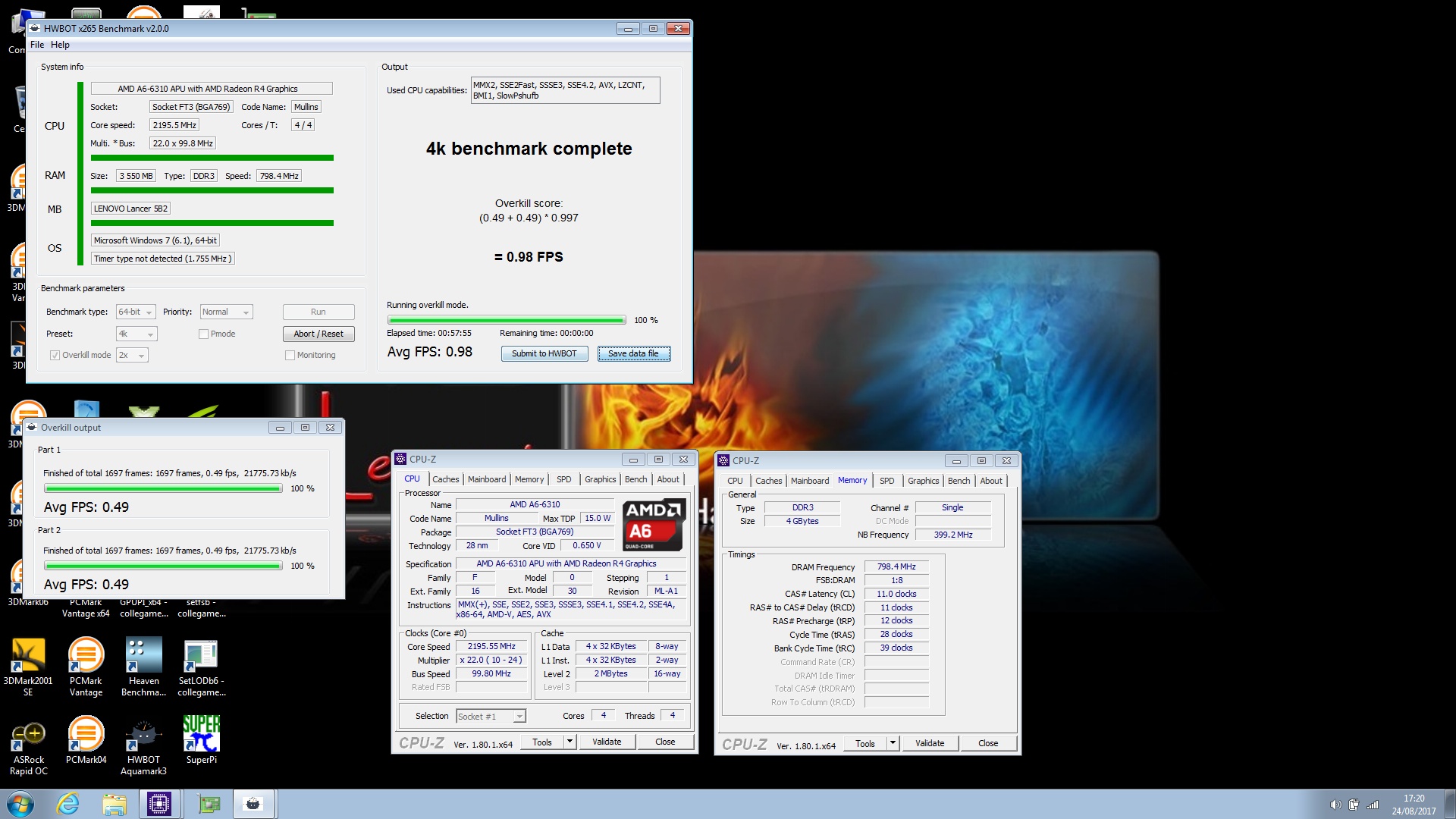Click the Used CPU capabilities text box

pyautogui.click(x=566, y=90)
